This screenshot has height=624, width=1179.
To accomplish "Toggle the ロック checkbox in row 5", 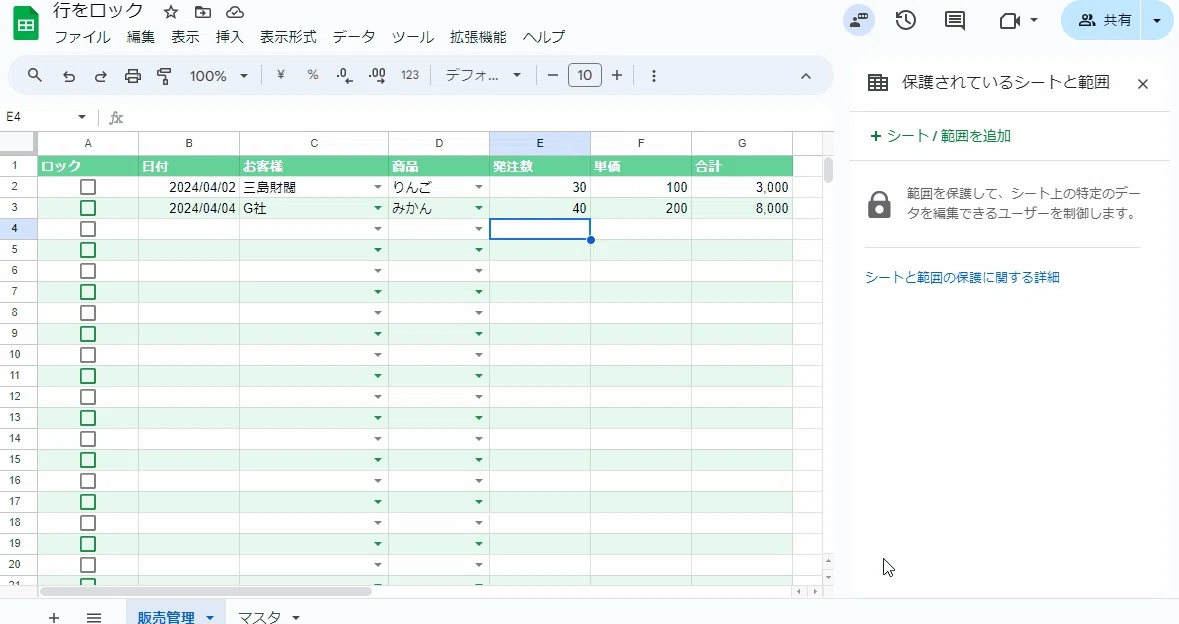I will 88,250.
